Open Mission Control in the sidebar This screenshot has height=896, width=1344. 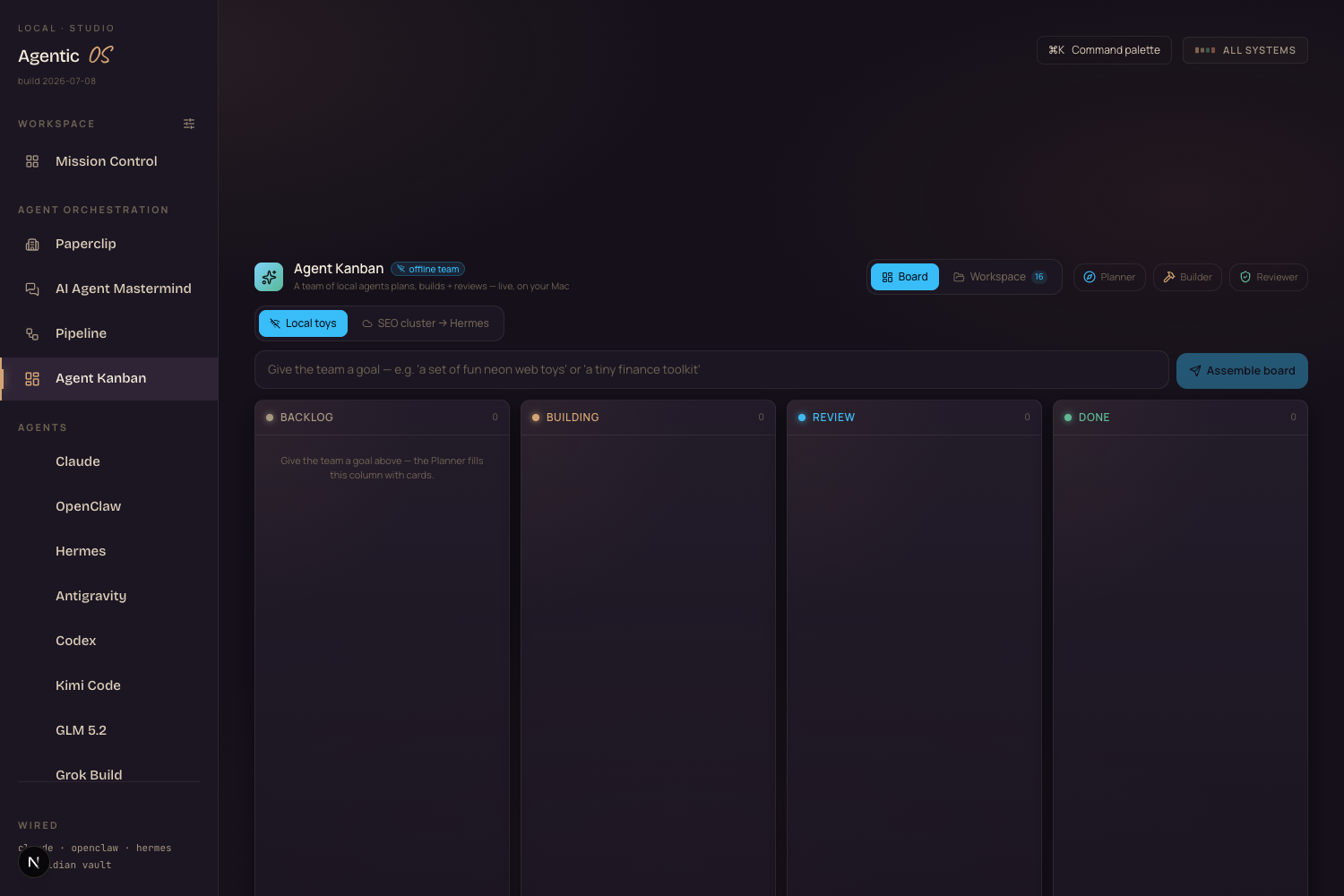108,161
